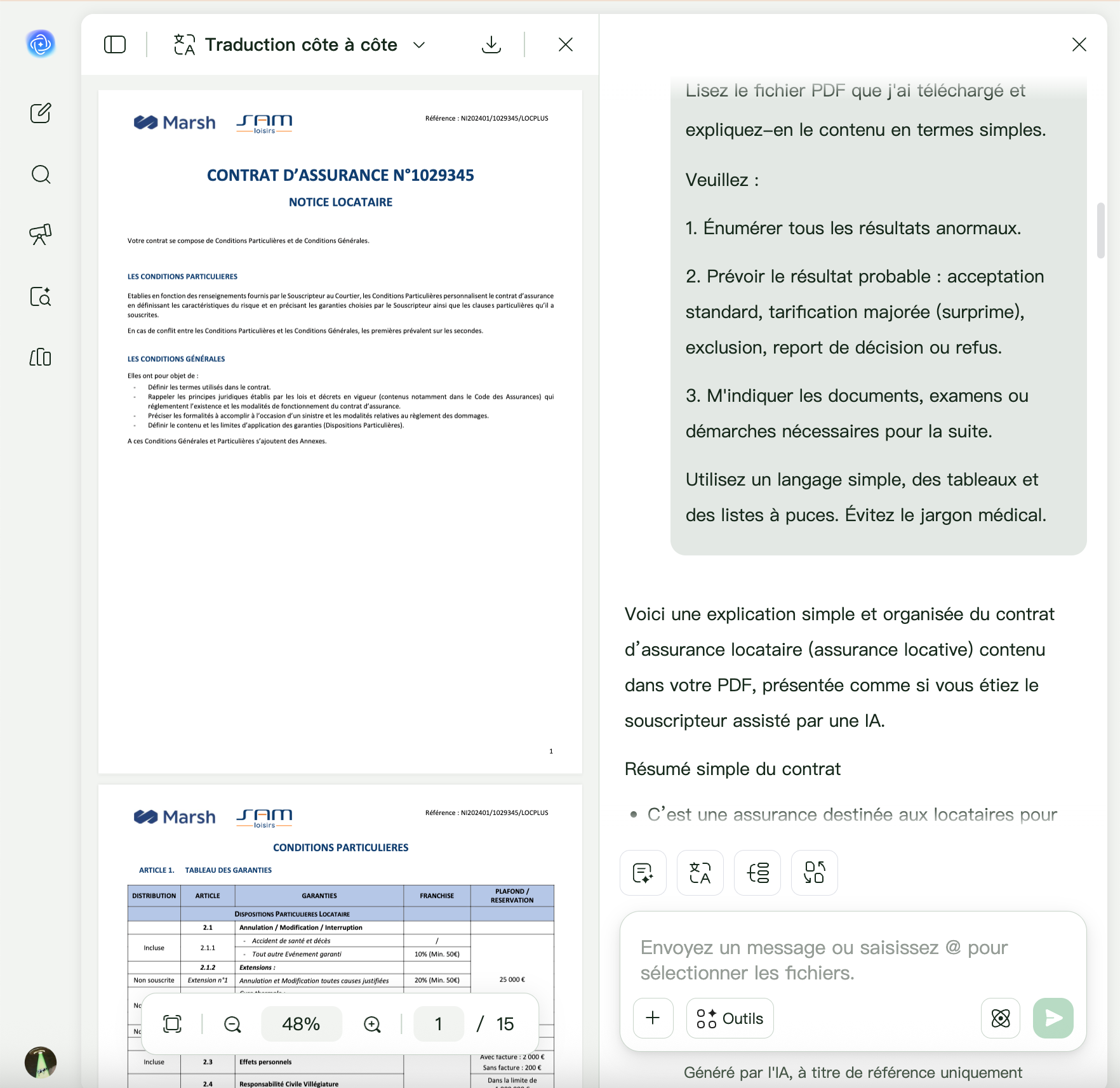Viewport: 1120px width, 1088px height.
Task: Click the message input field
Action: 853,960
